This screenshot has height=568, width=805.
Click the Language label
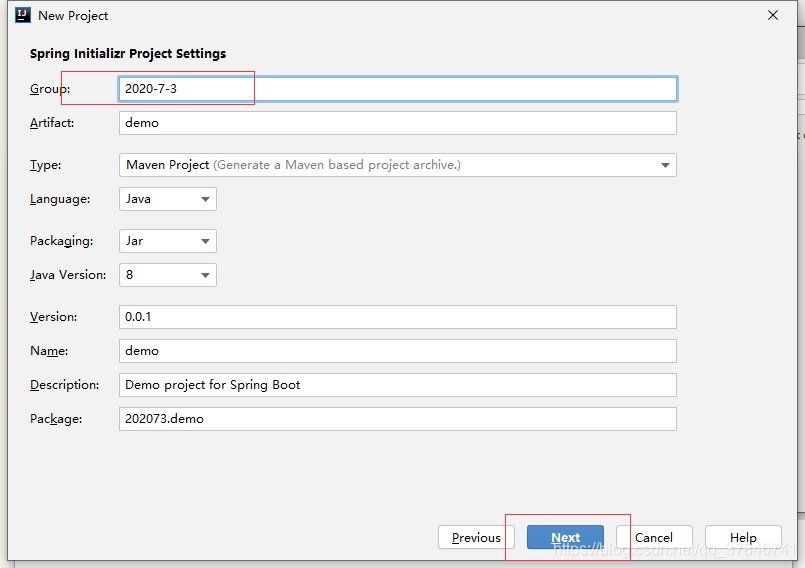pos(60,199)
